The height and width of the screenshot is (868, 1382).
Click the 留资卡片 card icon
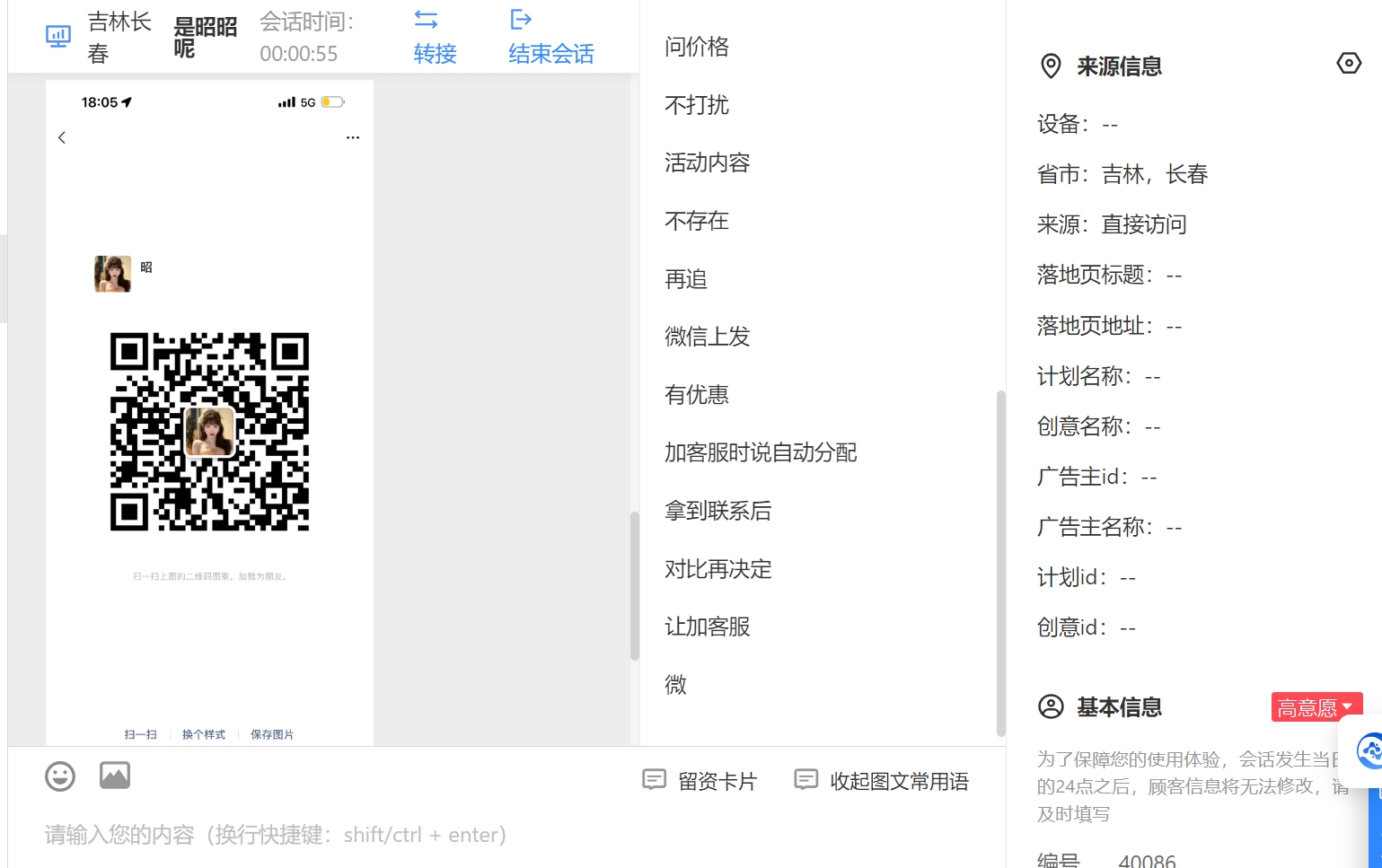pos(655,780)
